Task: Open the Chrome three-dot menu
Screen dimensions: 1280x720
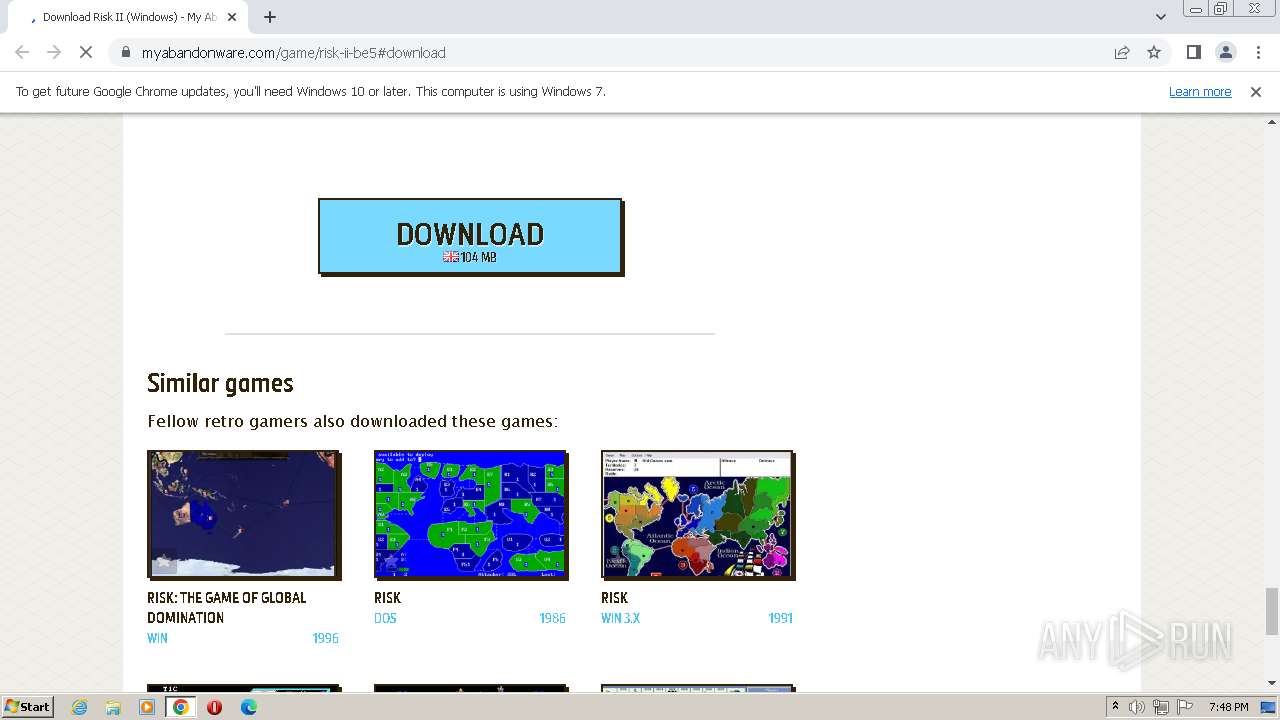Action: coord(1258,52)
